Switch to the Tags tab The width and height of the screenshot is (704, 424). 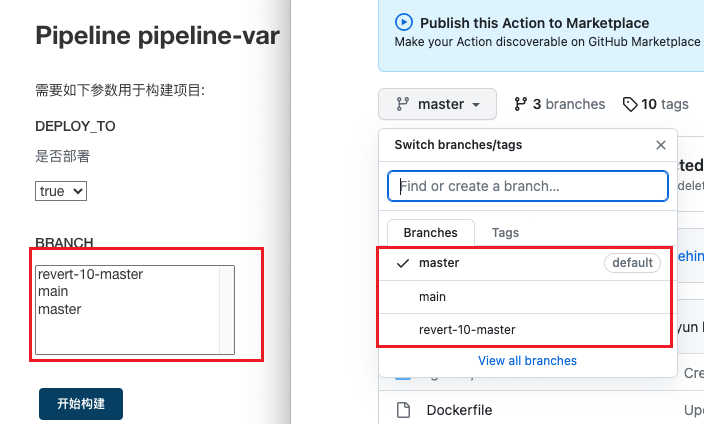pyautogui.click(x=505, y=233)
